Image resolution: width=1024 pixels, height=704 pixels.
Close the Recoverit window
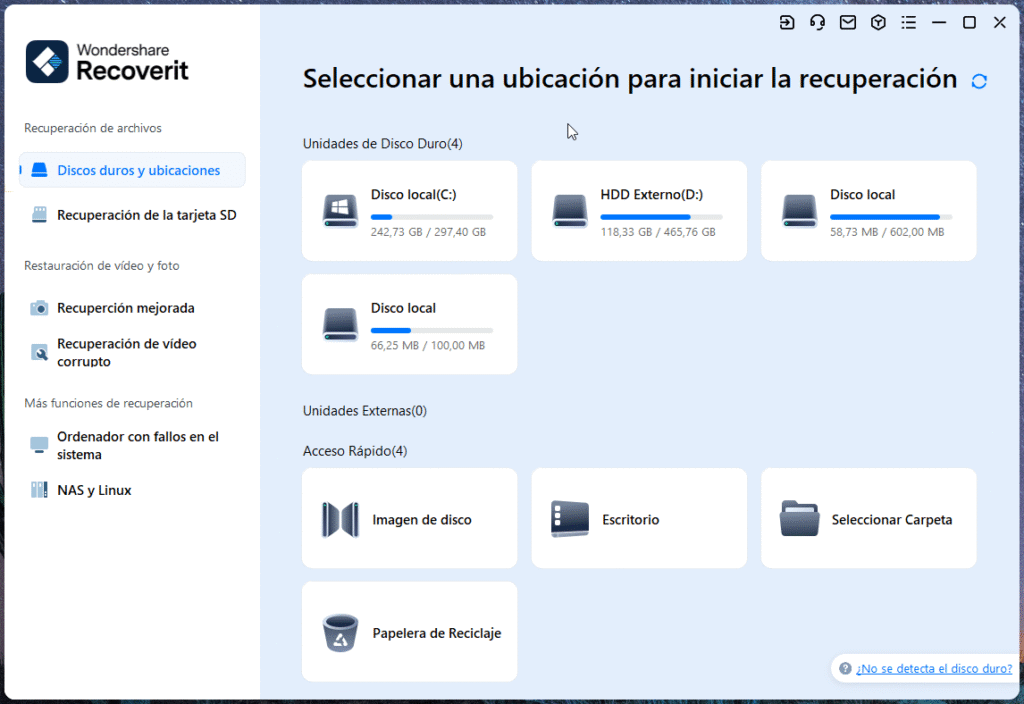[1000, 23]
